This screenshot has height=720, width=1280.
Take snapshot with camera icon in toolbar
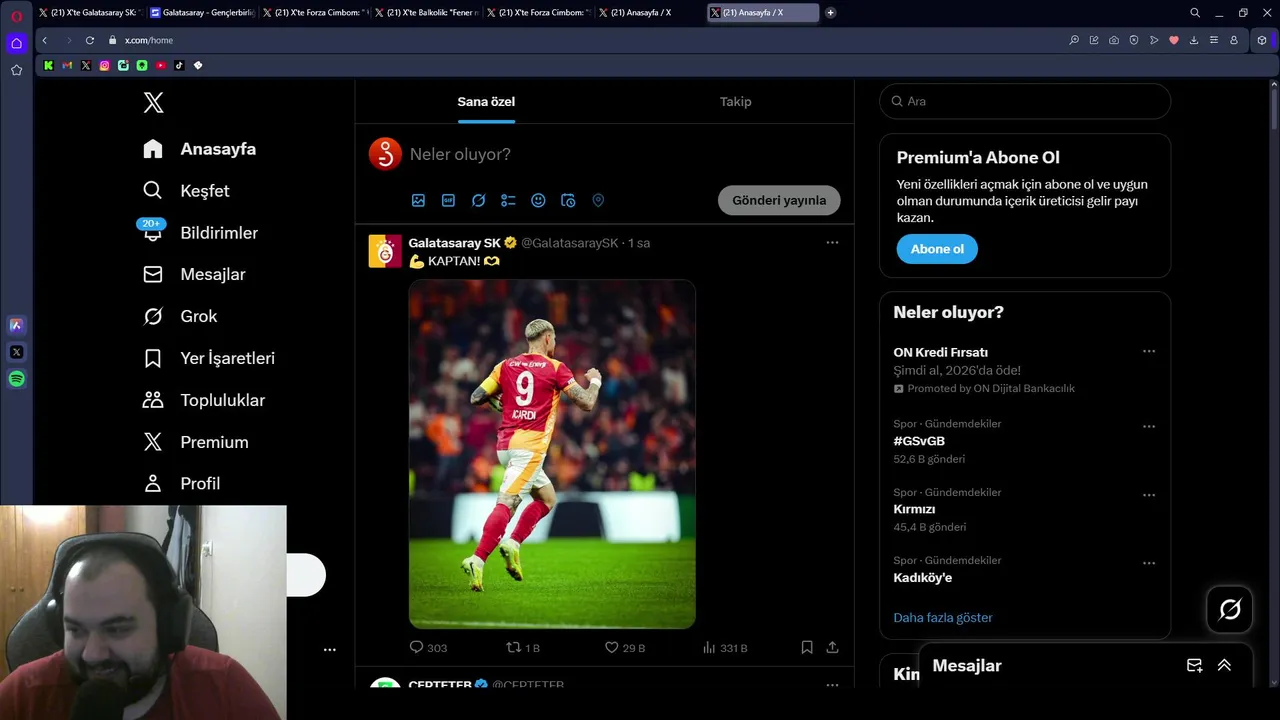pos(1114,40)
